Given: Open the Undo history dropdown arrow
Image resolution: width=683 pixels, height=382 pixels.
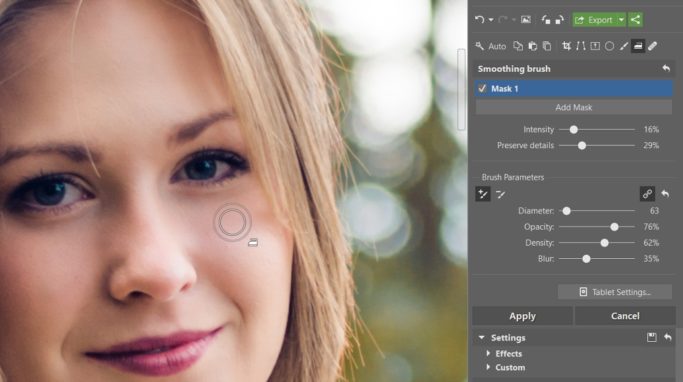Looking at the screenshot, I should point(491,20).
